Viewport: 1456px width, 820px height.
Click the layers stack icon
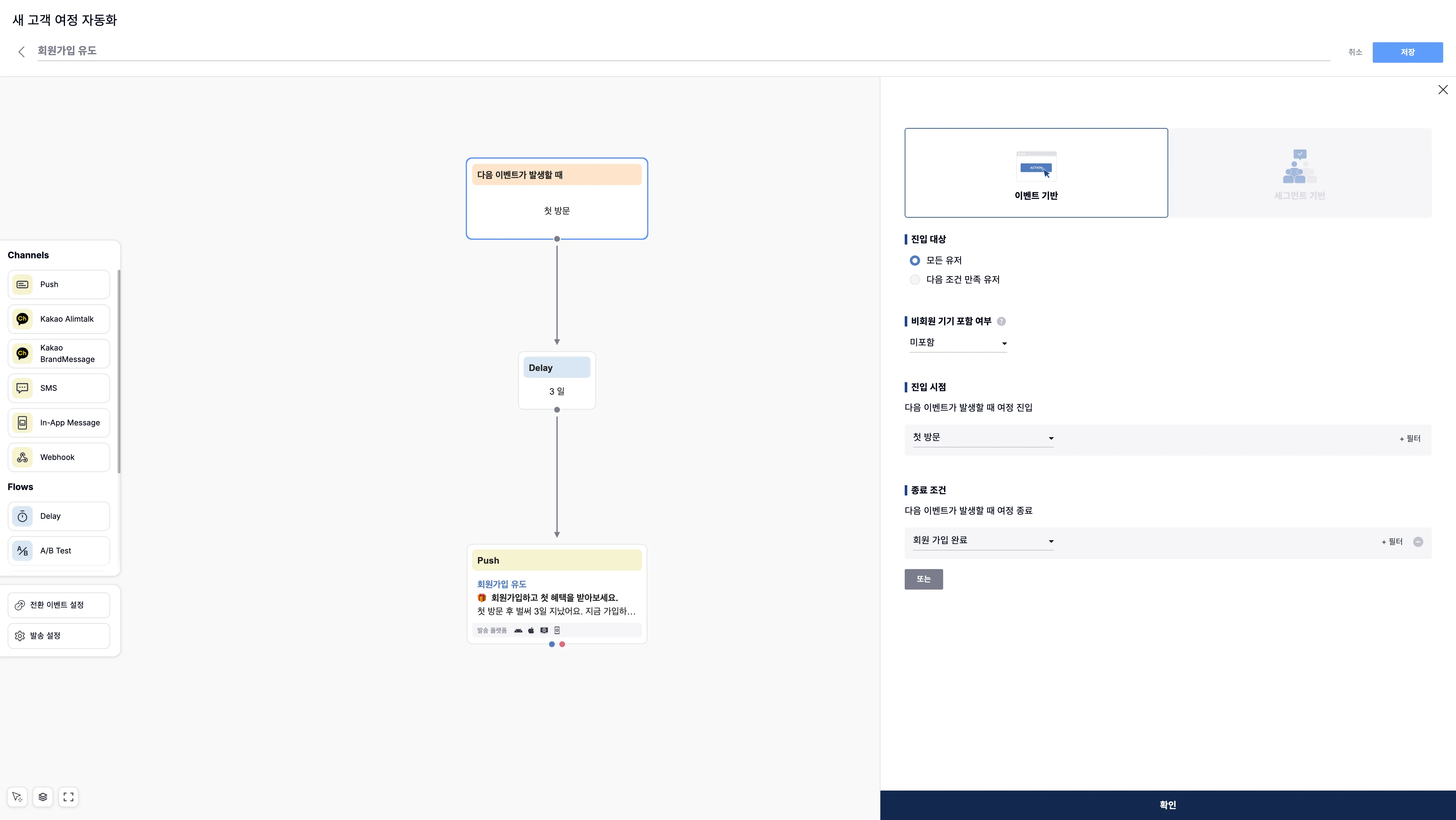click(x=43, y=797)
